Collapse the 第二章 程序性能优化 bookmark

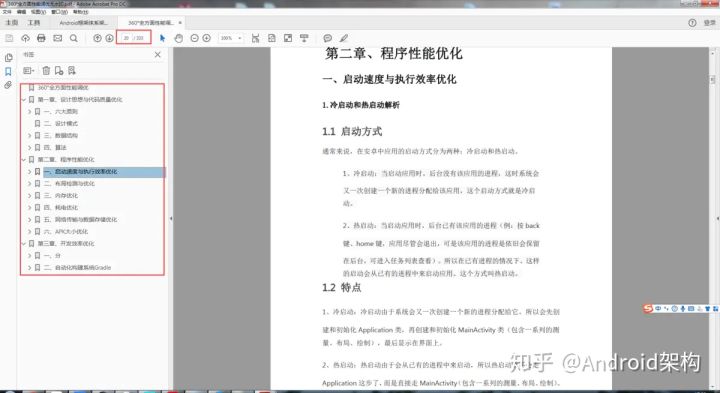24,159
